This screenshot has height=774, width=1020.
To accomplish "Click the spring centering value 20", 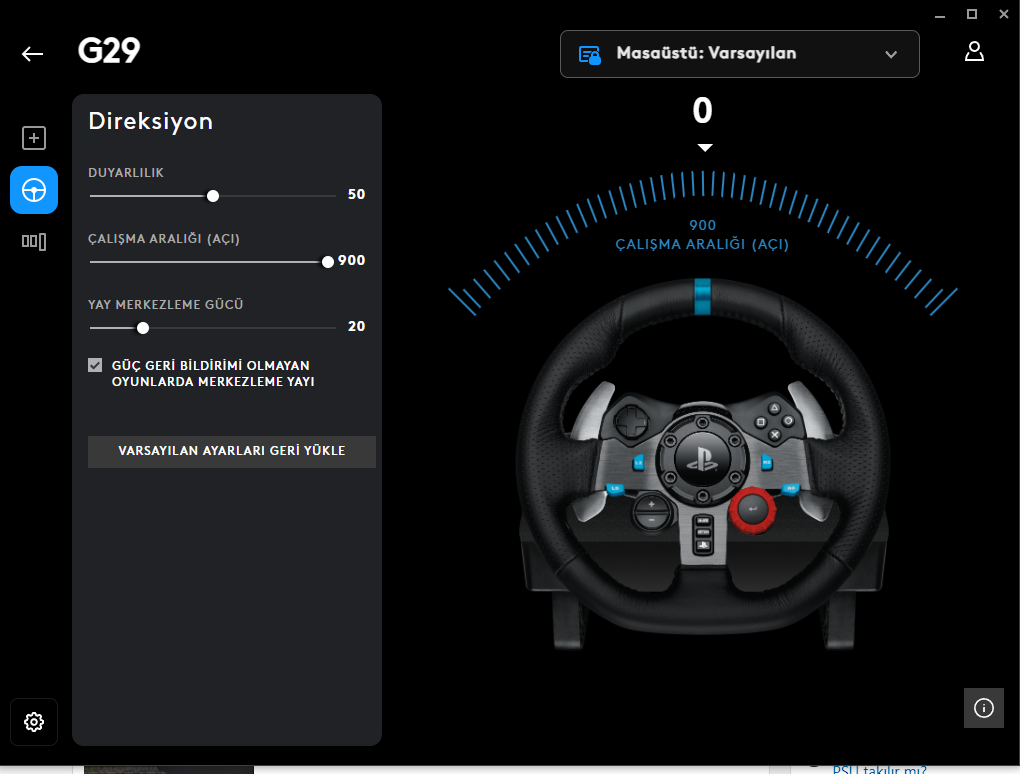I will pos(356,327).
